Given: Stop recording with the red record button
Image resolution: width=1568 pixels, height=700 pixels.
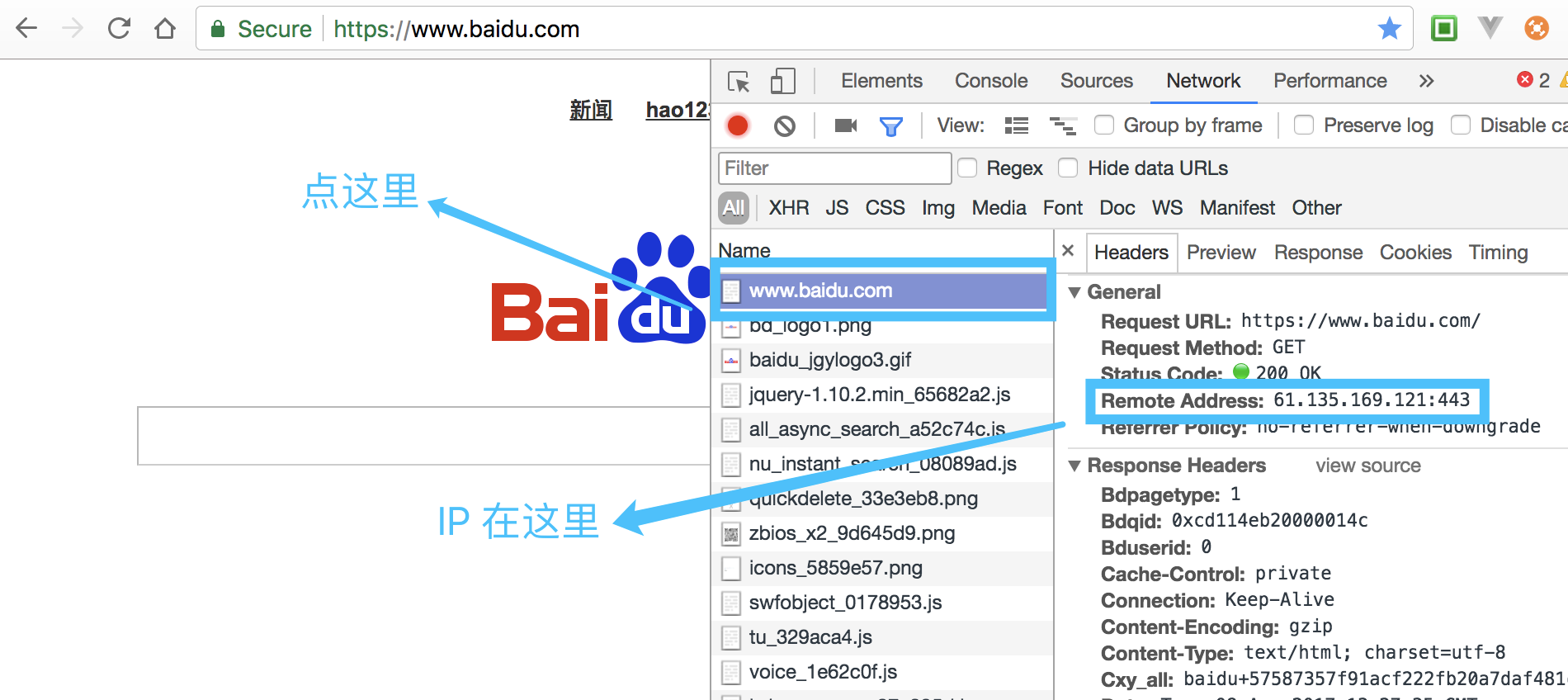Looking at the screenshot, I should click(738, 125).
